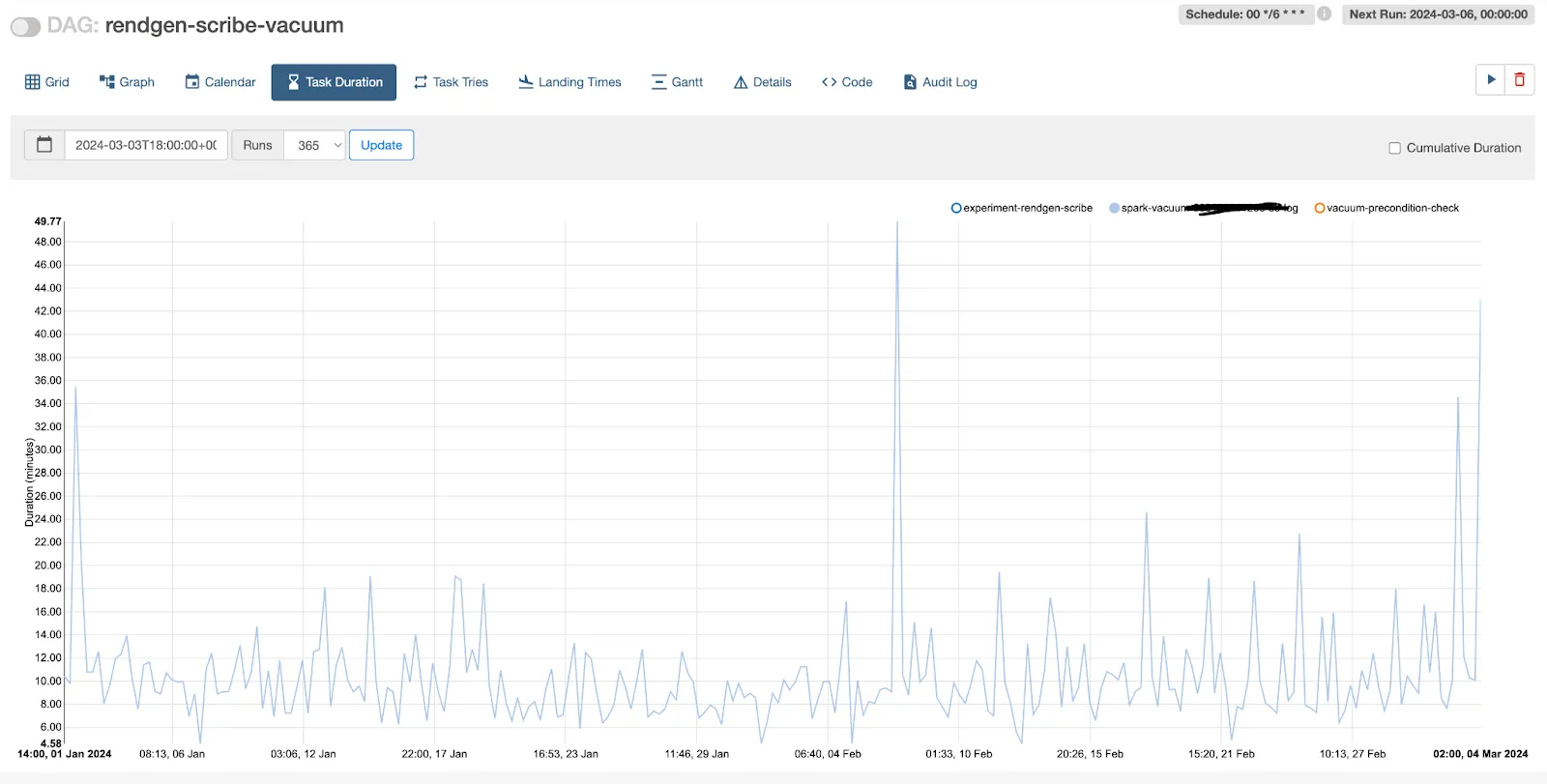
Task: Toggle the DAG pause switch
Action: (x=26, y=26)
